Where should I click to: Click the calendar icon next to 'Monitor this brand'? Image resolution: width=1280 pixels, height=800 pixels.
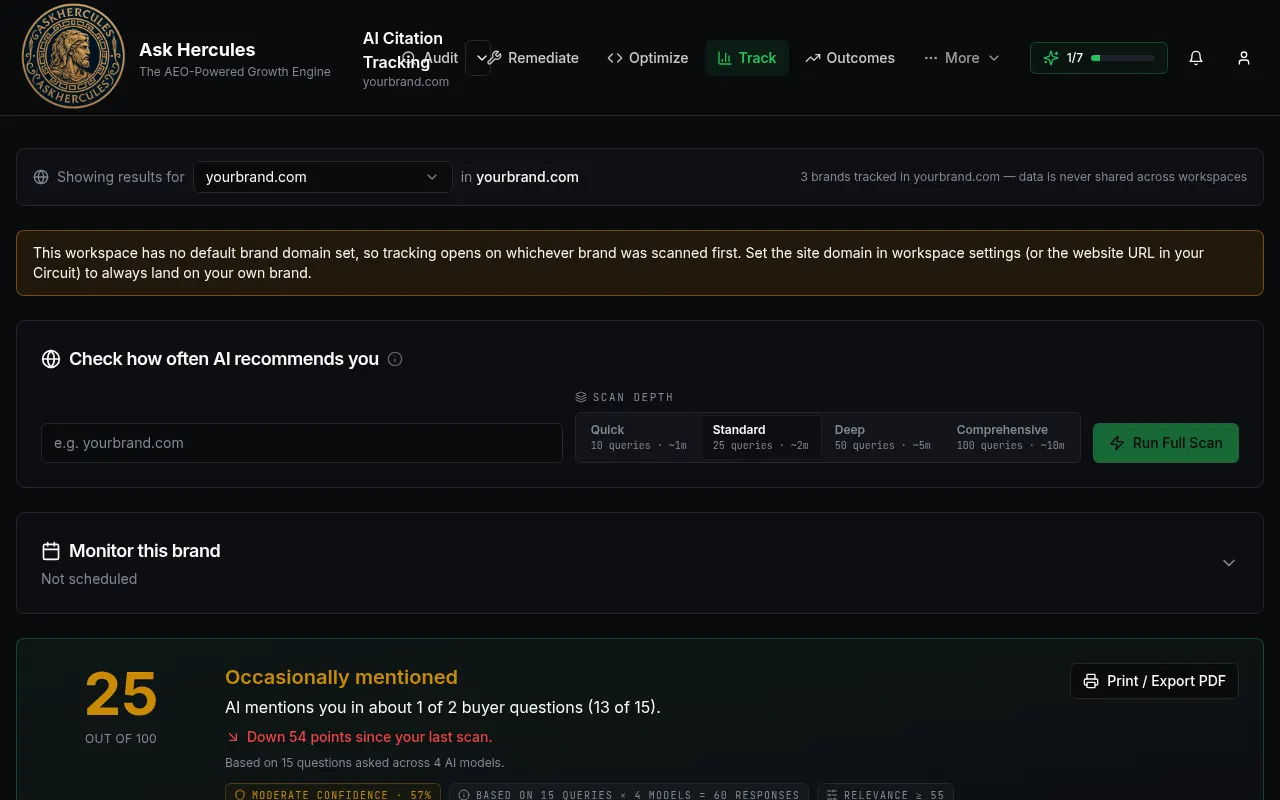[x=51, y=551]
